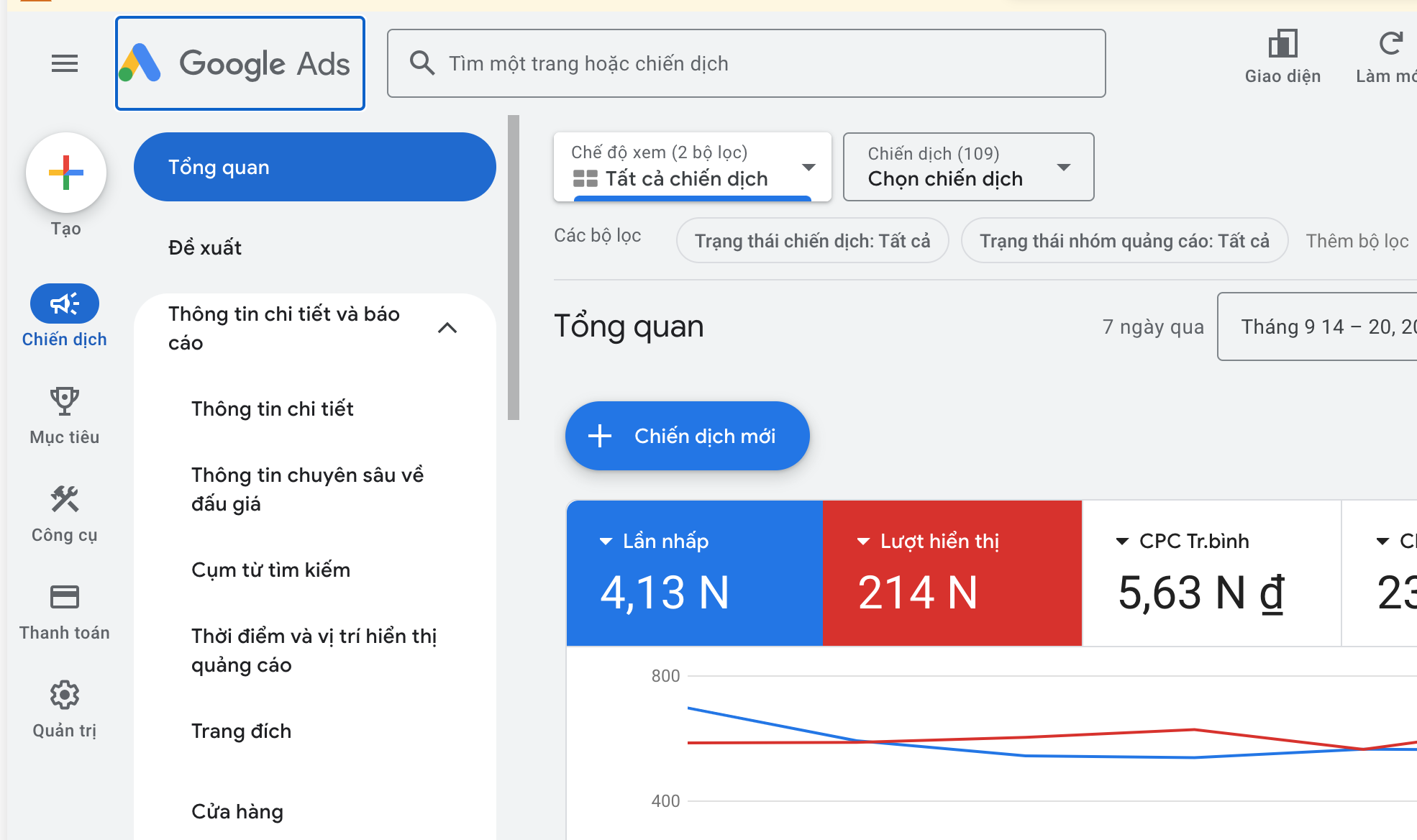
Task: Open the Chọn chiến dịch dropdown
Action: tap(968, 167)
